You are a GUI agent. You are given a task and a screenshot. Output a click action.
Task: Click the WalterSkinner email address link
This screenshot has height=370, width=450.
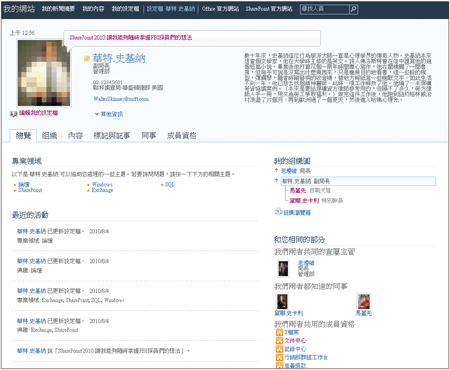[121, 99]
